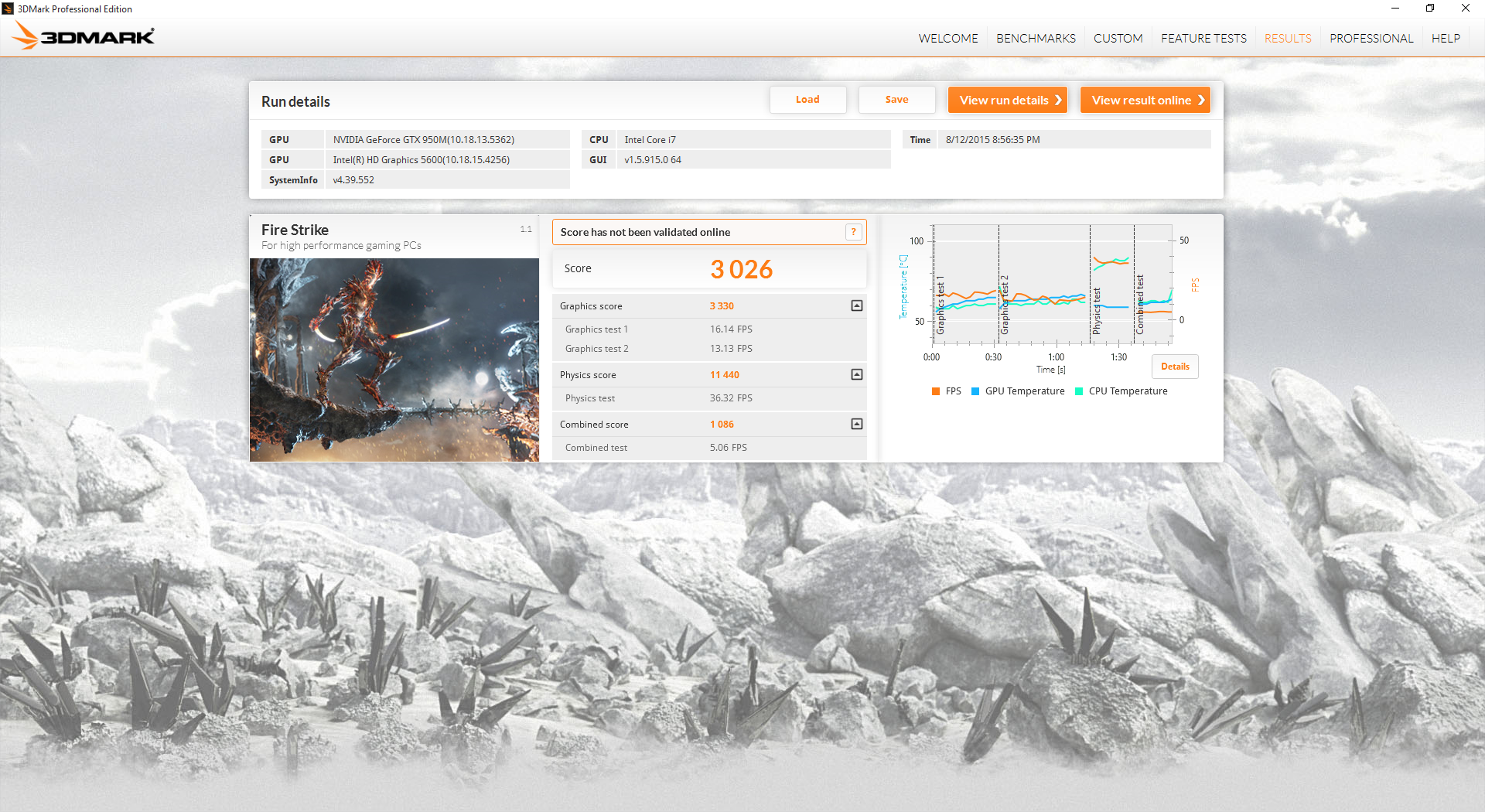1485x812 pixels.
Task: Click the GPU Temperature legend square
Action: (975, 391)
